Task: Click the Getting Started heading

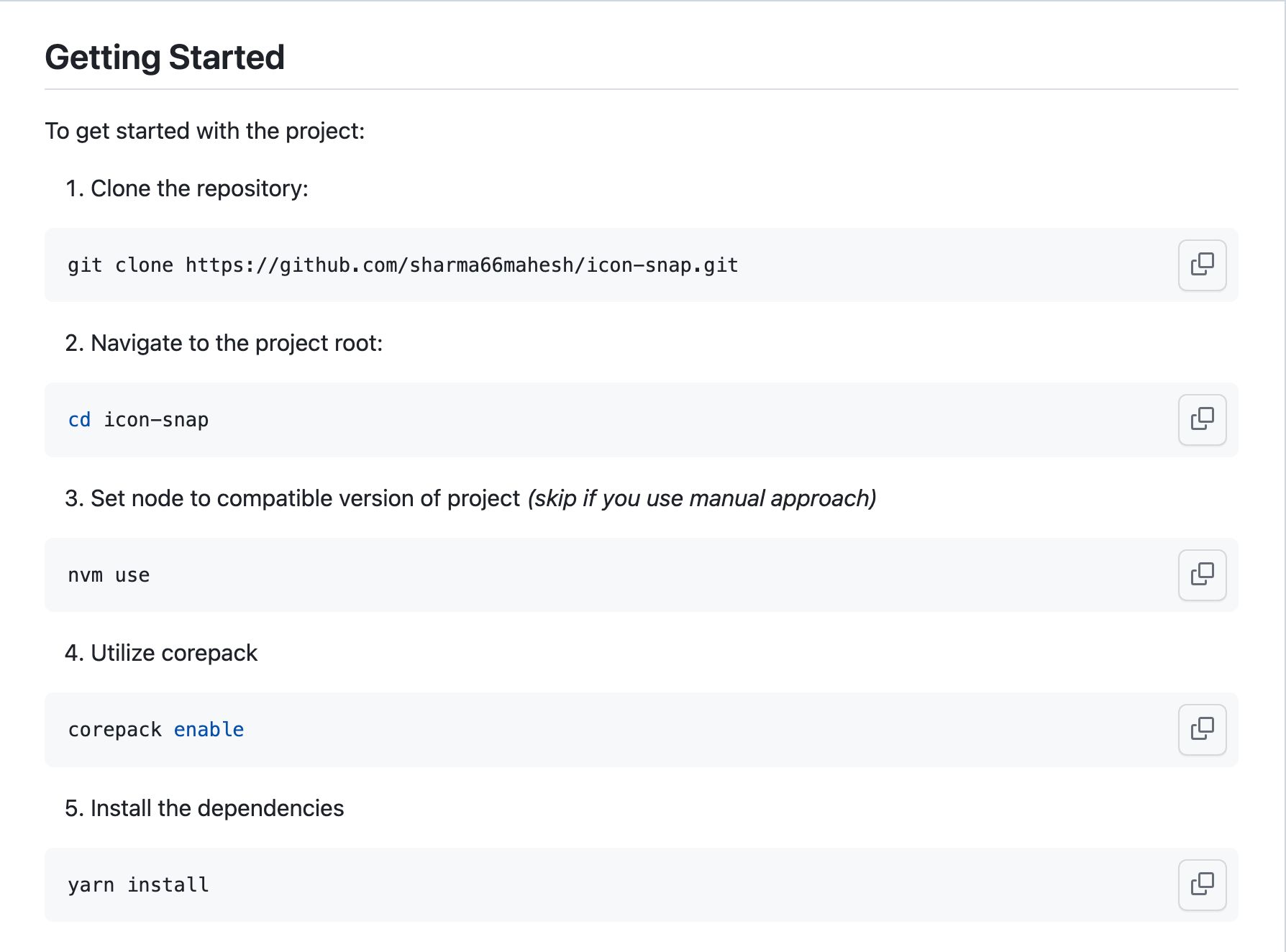Action: 165,58
